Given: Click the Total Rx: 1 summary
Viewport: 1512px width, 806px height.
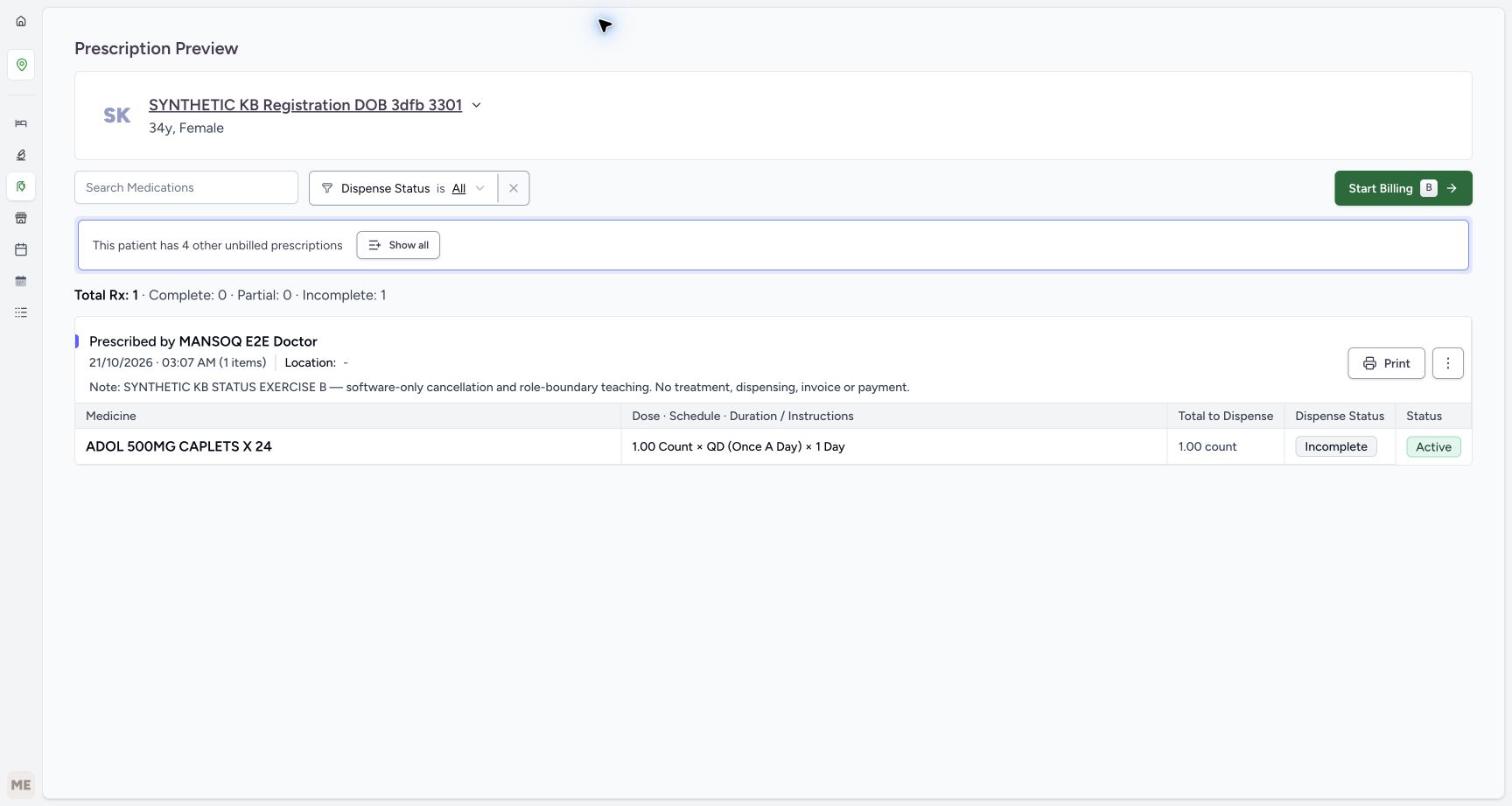Looking at the screenshot, I should tap(106, 295).
